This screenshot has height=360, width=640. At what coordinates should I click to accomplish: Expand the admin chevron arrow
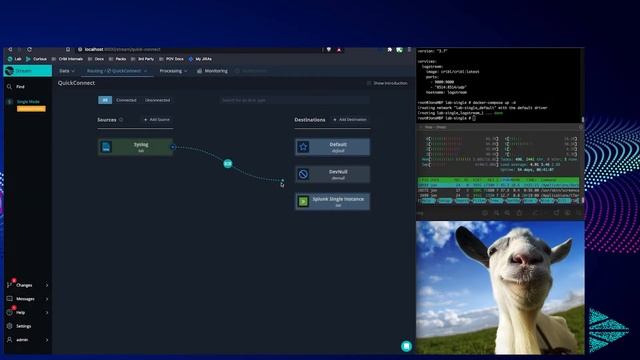(x=47, y=340)
